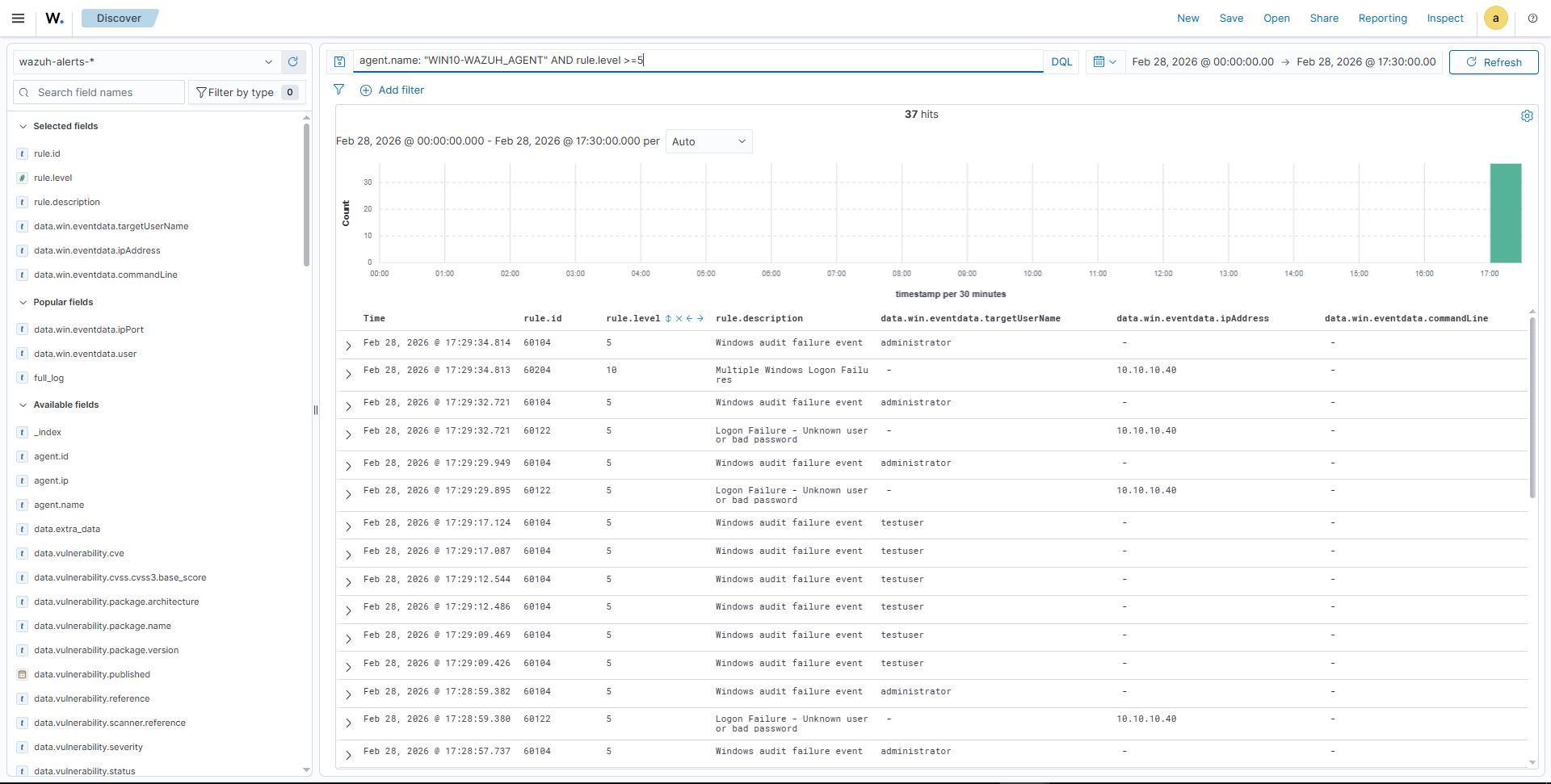Image resolution: width=1551 pixels, height=784 pixels.
Task: Expand the Multiple Windows Logon Failures row
Action: (348, 375)
